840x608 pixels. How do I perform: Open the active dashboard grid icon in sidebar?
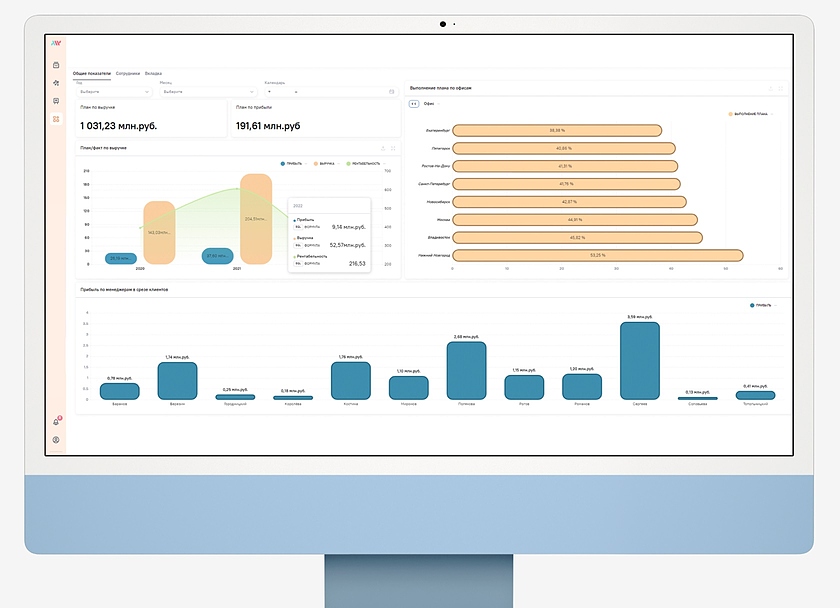[56, 119]
